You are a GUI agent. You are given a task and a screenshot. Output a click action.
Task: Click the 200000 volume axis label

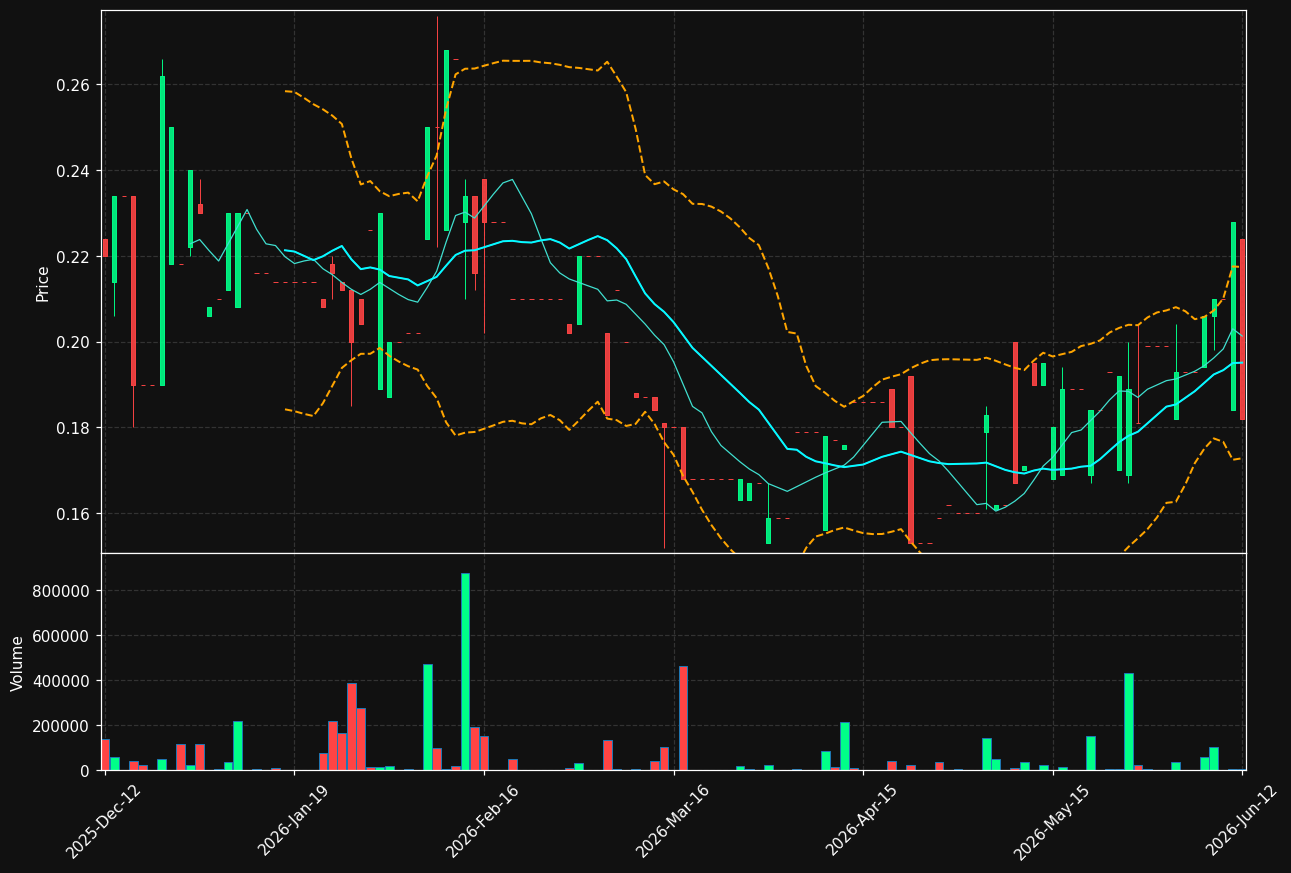point(61,726)
